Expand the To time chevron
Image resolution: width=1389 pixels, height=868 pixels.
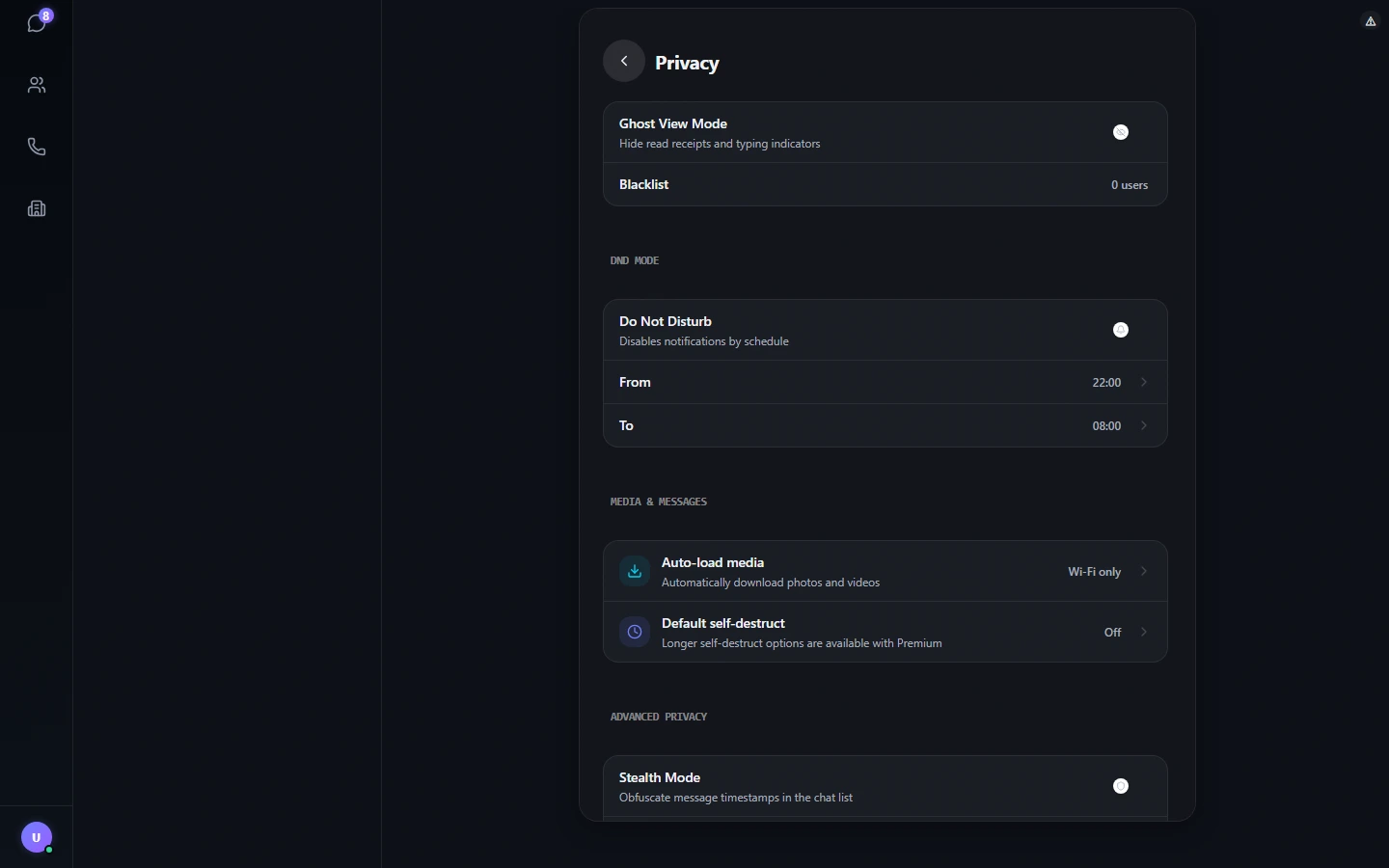click(1144, 425)
